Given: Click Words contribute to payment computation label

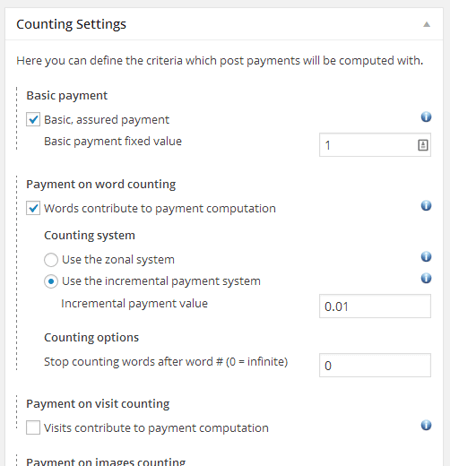Looking at the screenshot, I should coord(160,208).
